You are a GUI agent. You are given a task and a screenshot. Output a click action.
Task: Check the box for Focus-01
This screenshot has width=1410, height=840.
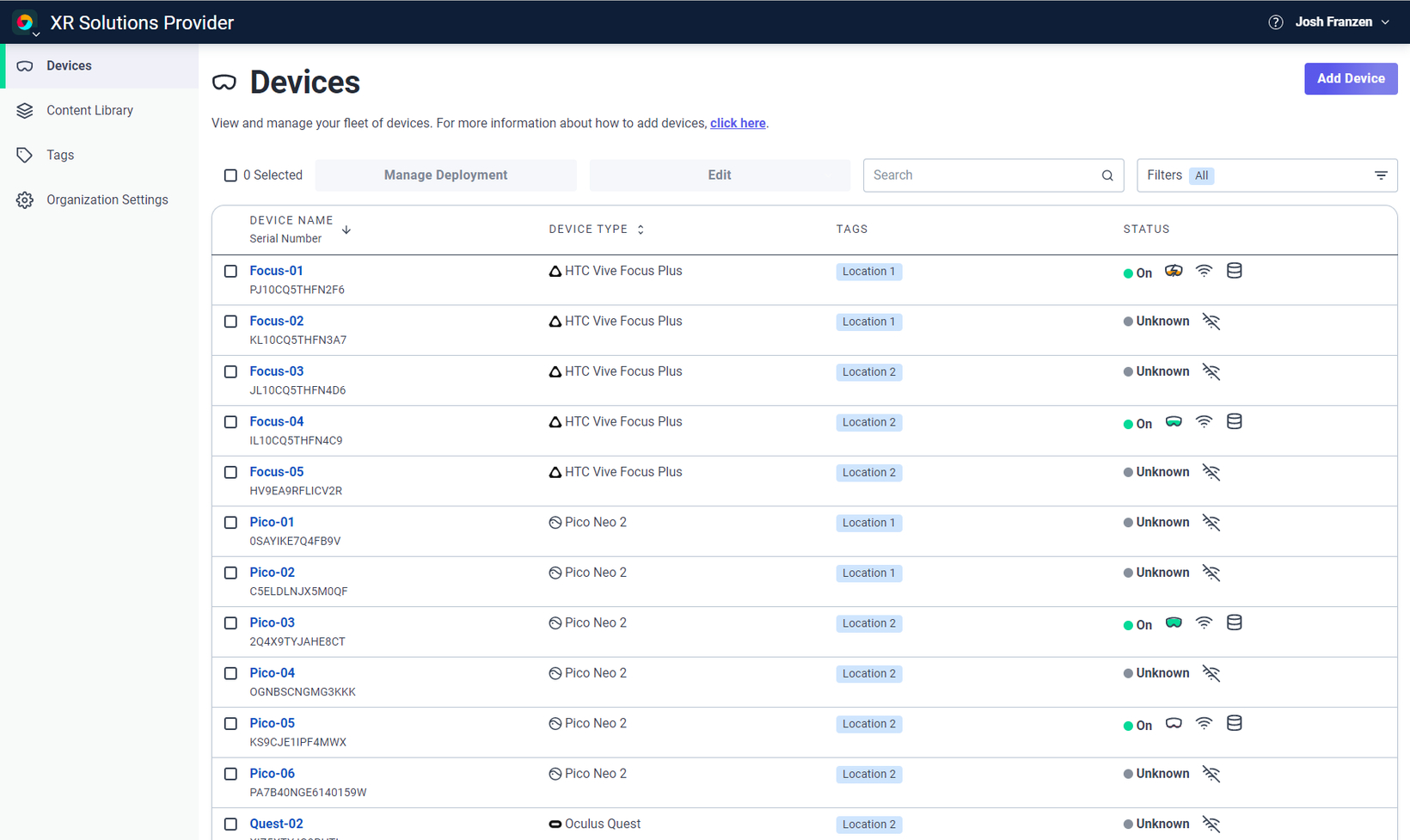click(230, 271)
